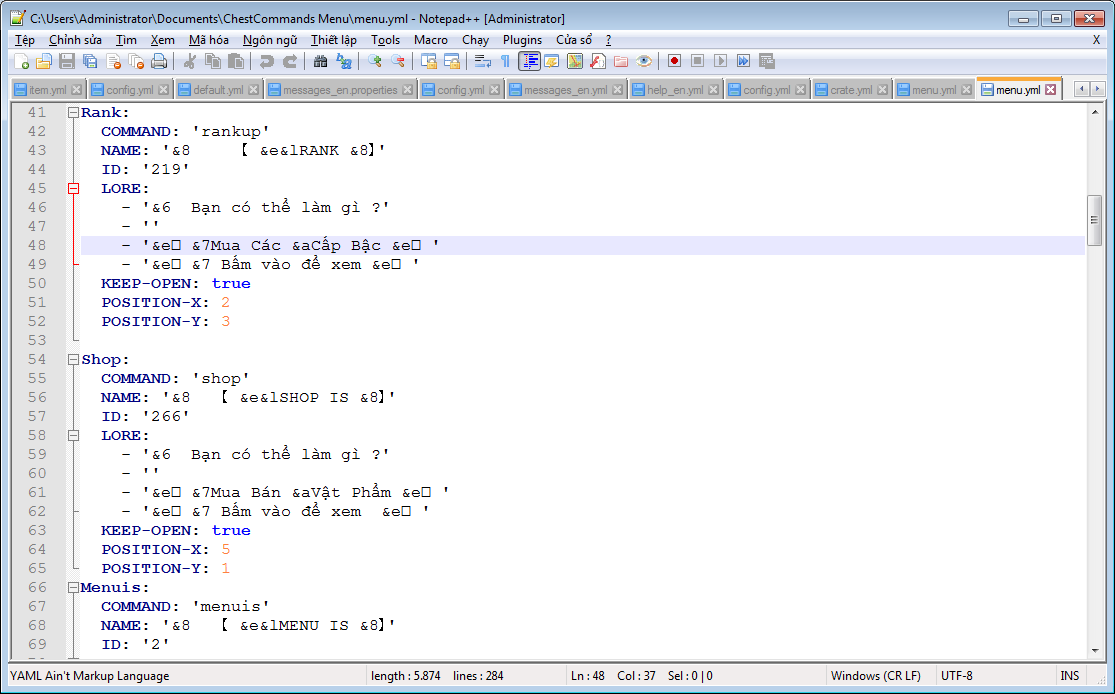Click the New file toolbar icon
Image resolution: width=1115 pixels, height=694 pixels.
[22, 61]
